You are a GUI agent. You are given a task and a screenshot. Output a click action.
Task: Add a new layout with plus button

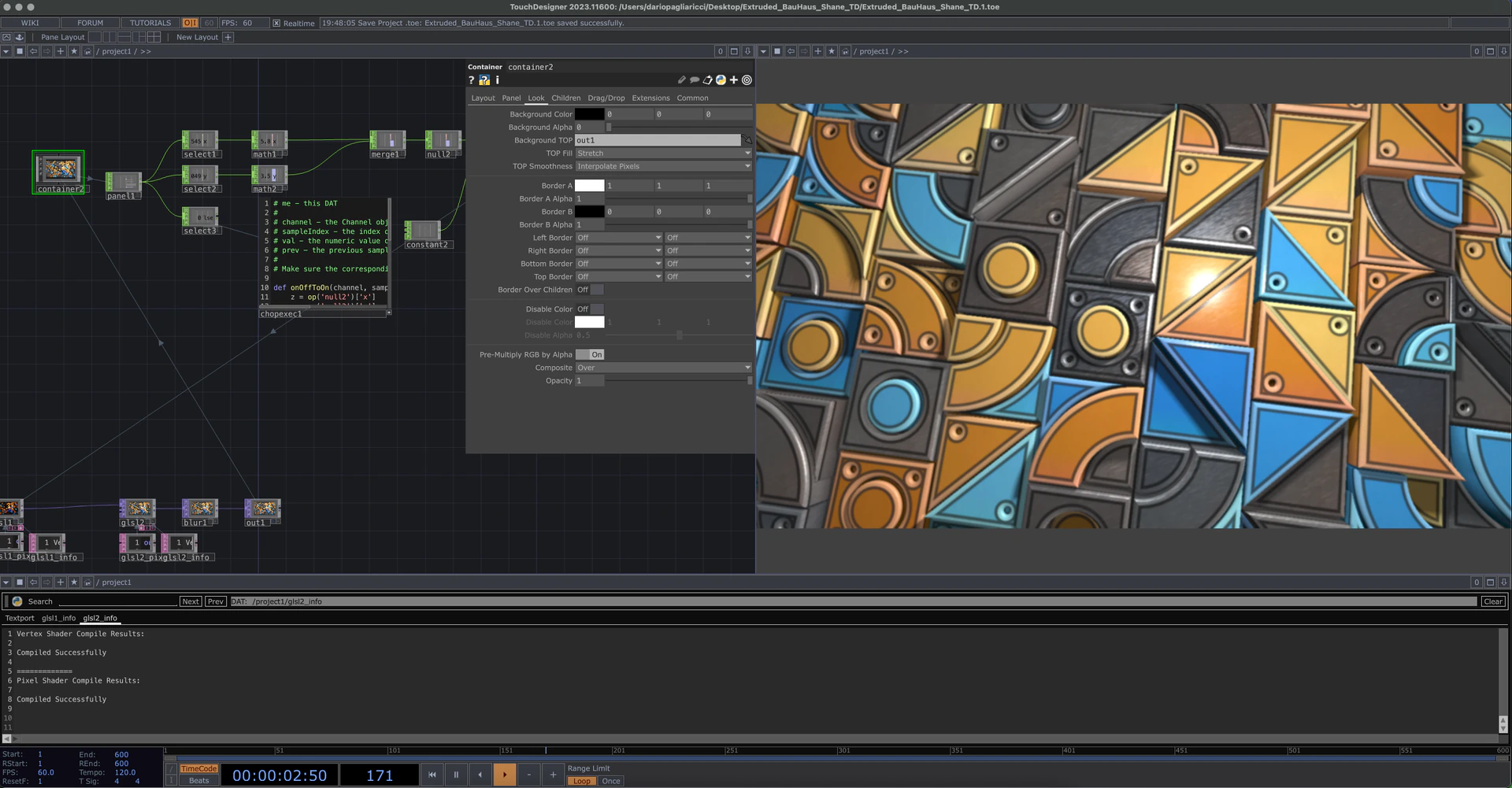pyautogui.click(x=228, y=37)
